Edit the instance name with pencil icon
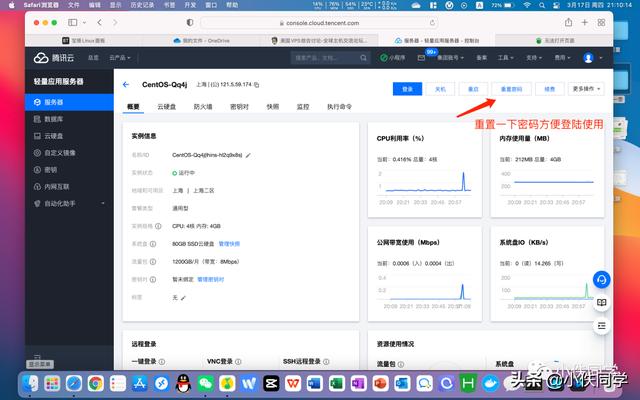The height and width of the screenshot is (400, 640). pyautogui.click(x=248, y=156)
